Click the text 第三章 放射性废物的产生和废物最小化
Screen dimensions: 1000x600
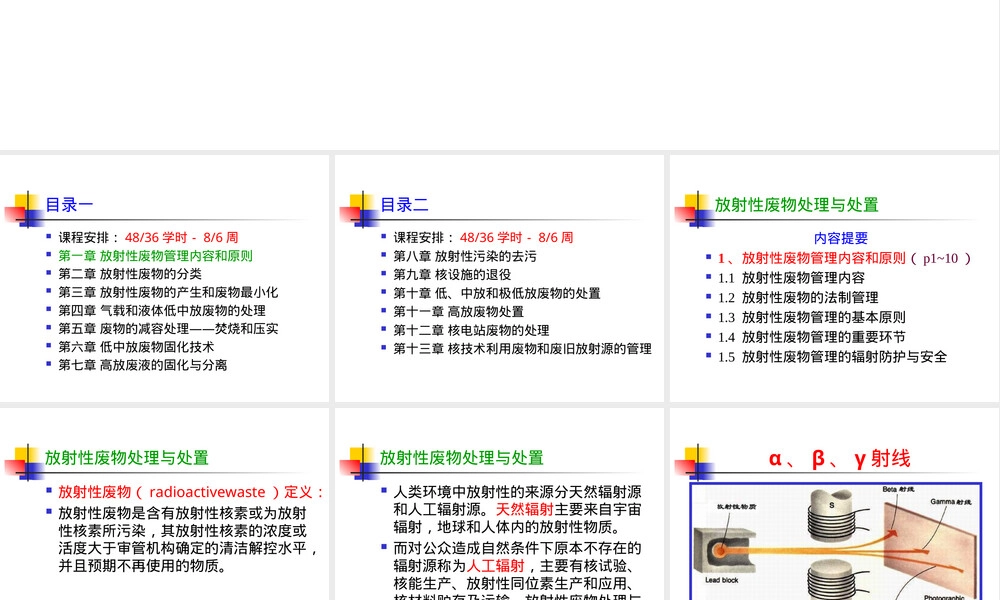(x=168, y=292)
